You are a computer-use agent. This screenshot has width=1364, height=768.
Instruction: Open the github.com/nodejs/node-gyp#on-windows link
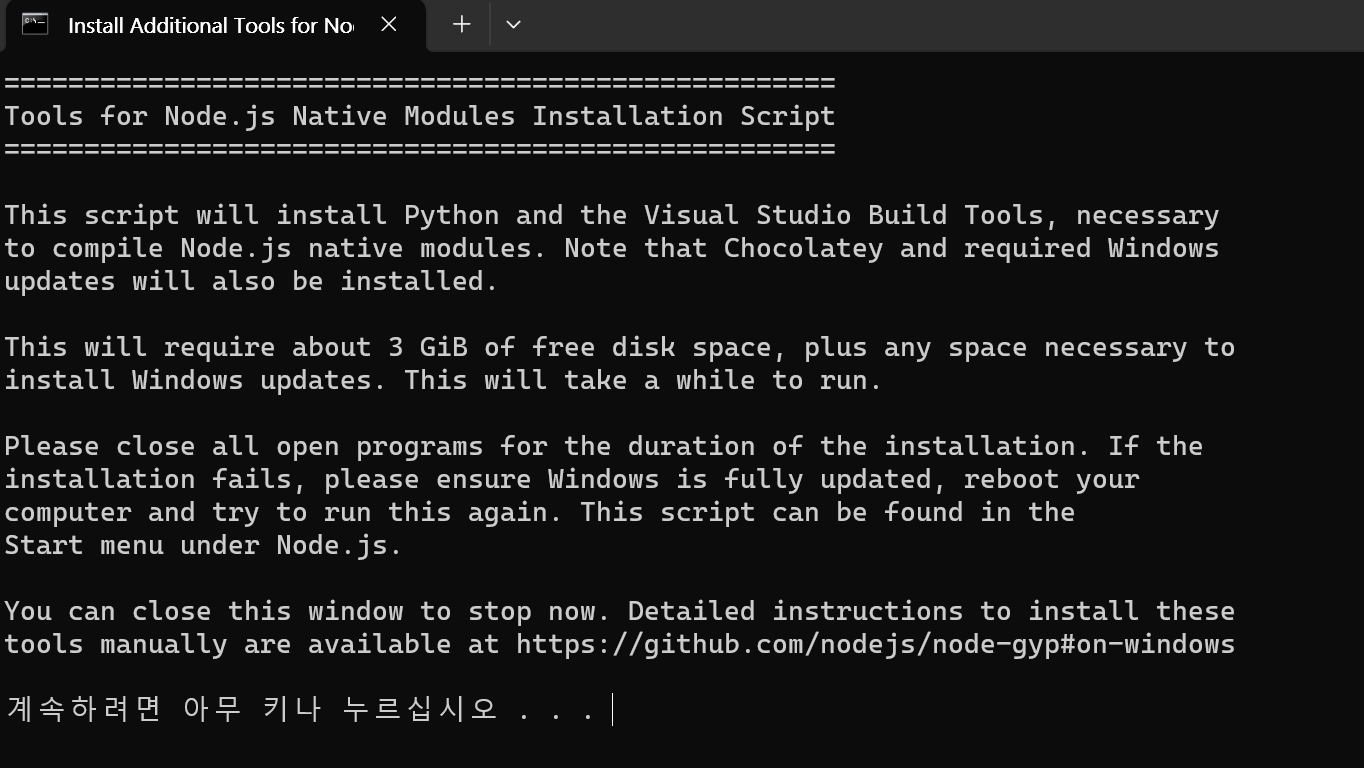[876, 644]
